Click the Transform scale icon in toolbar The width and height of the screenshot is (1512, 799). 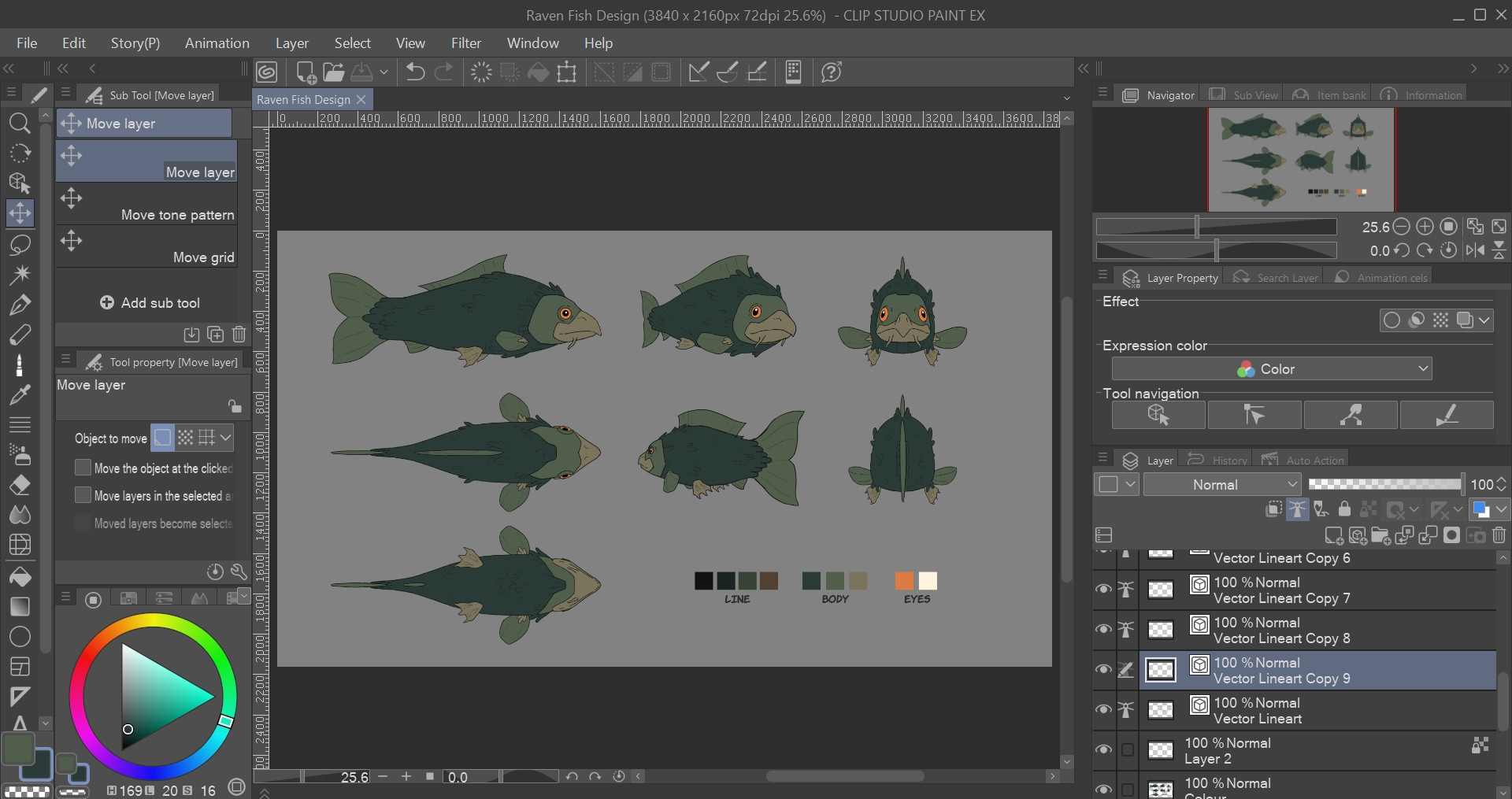(x=566, y=72)
